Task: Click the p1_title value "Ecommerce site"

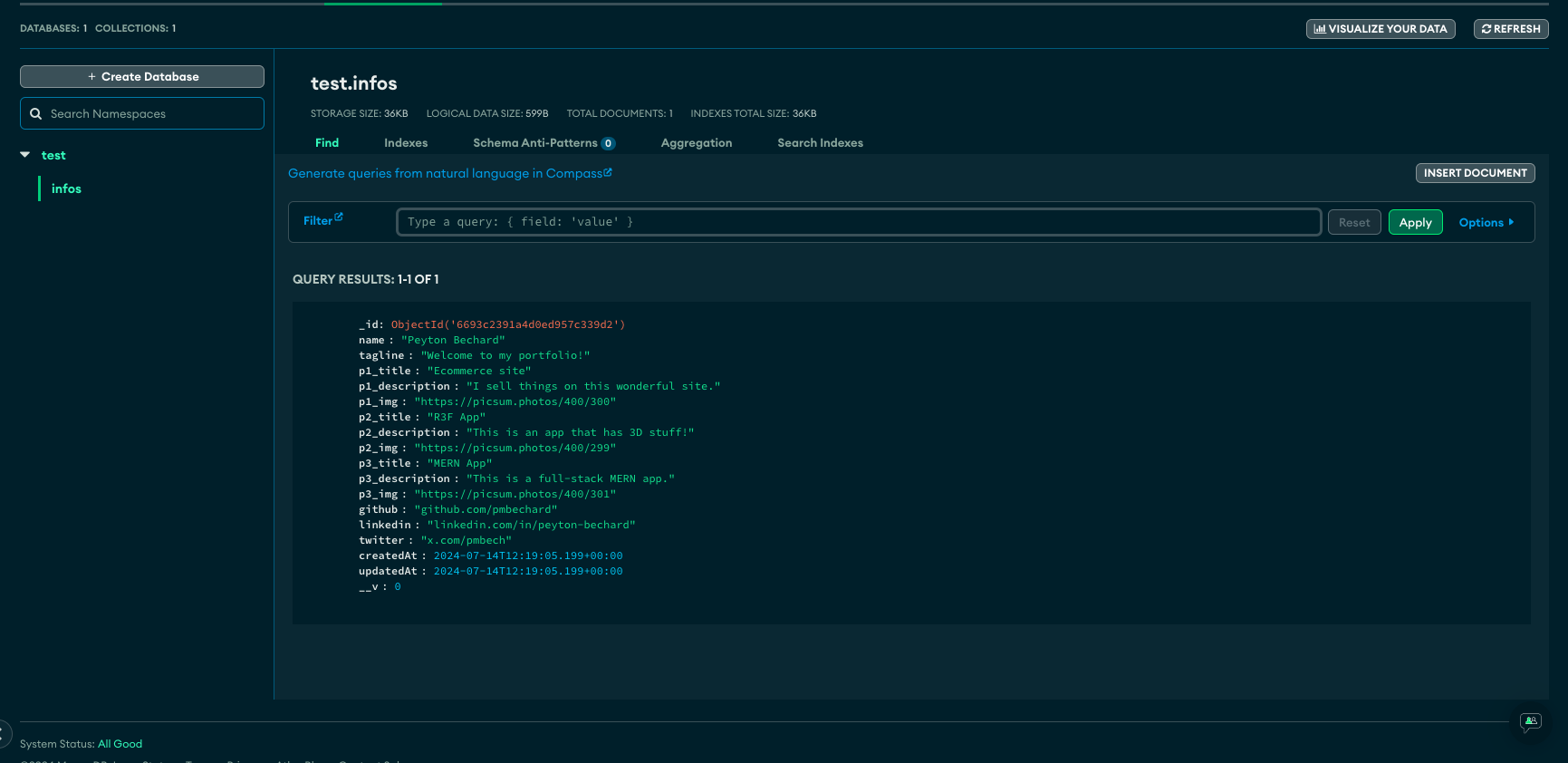Action: 479,371
